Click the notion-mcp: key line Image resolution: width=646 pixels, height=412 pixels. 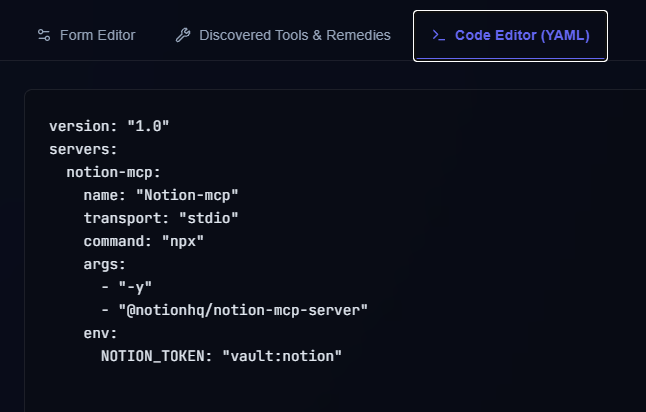(113, 172)
